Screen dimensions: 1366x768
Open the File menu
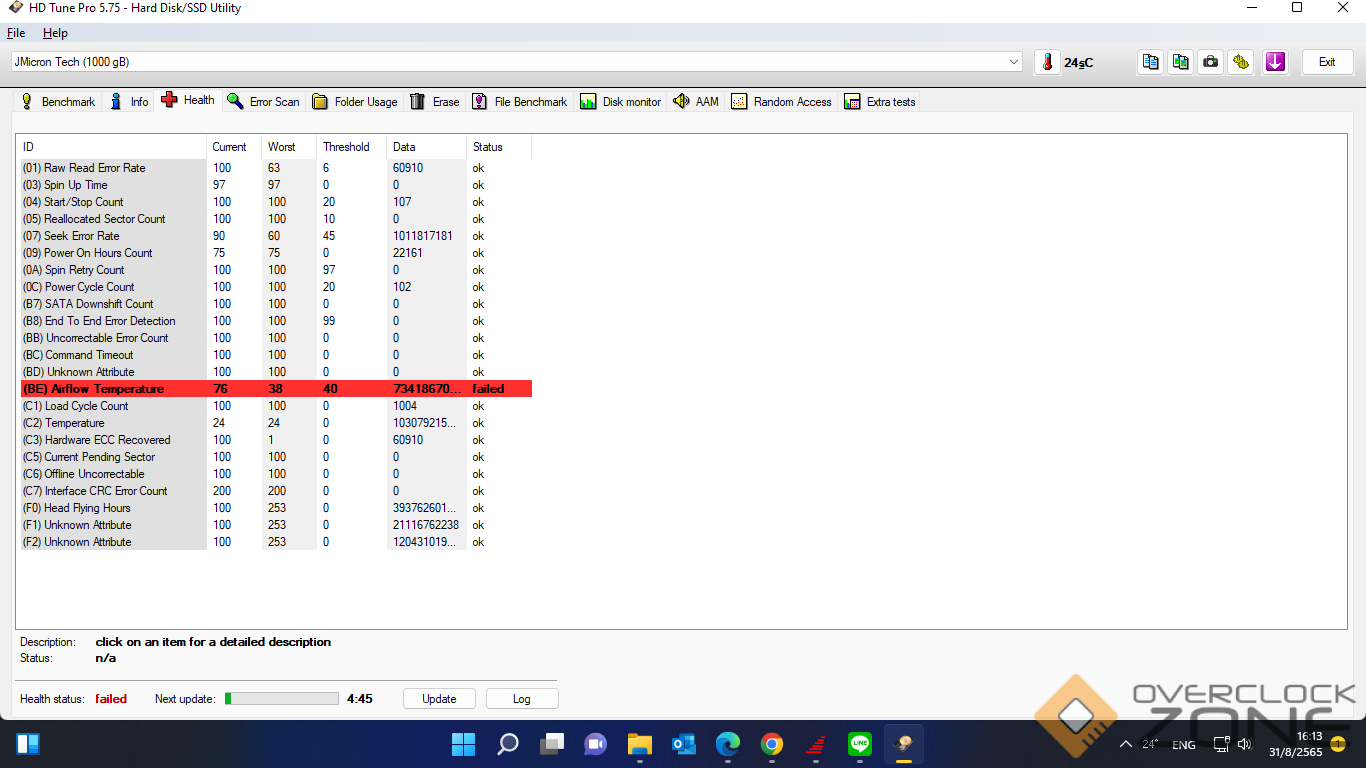click(x=16, y=33)
